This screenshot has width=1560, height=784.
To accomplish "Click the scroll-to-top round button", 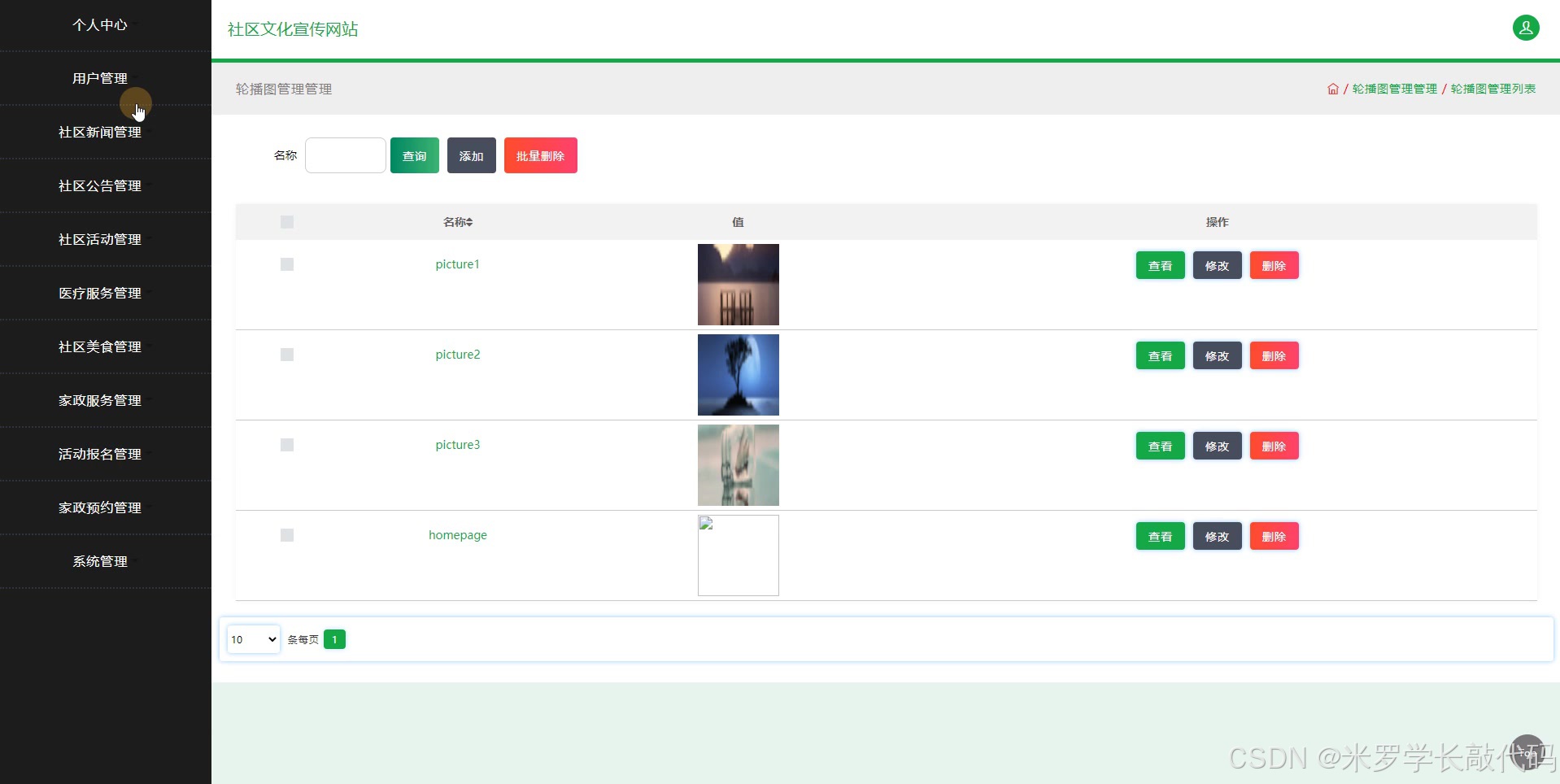I will 1527,752.
